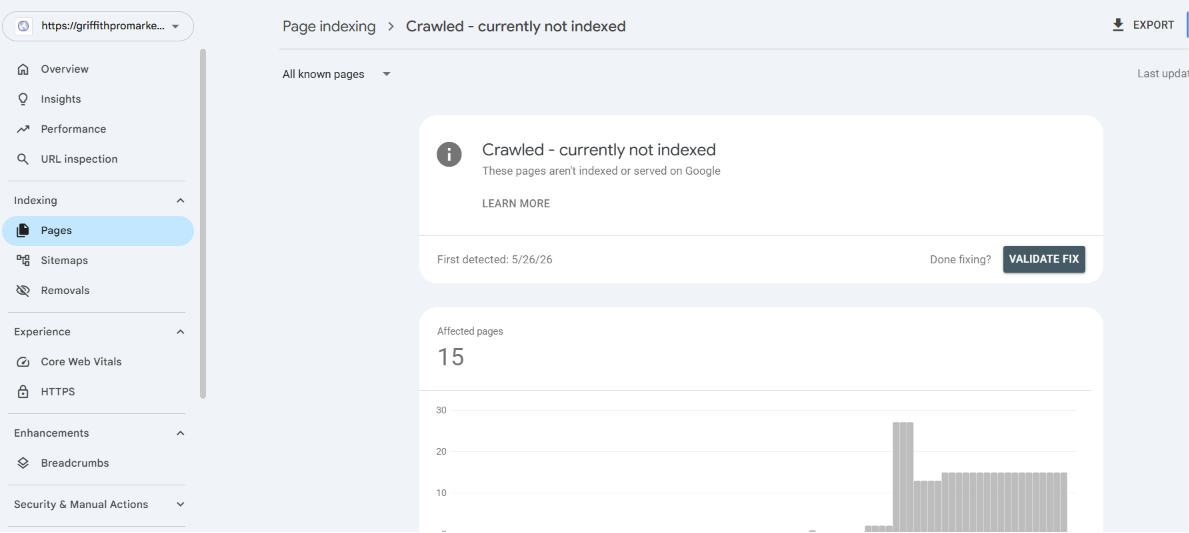Screen dimensions: 1189x533
Task: Click the Export download icon
Action: click(x=1118, y=25)
